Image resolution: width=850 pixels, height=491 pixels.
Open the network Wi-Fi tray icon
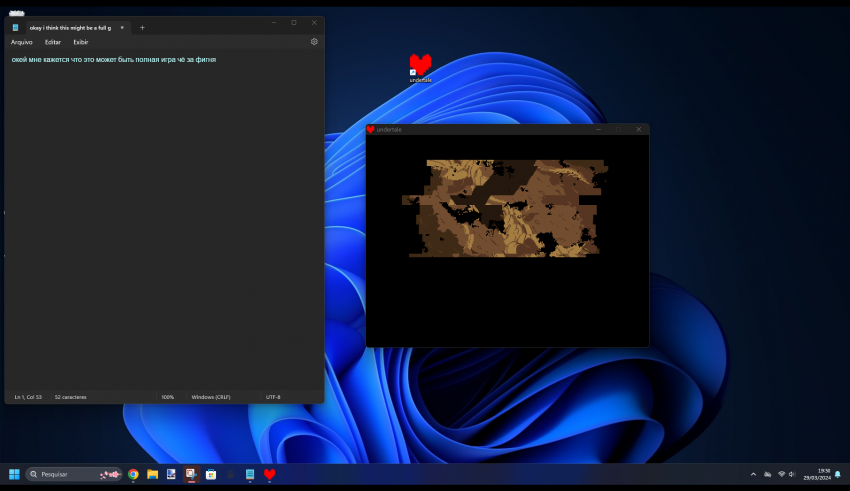tap(781, 474)
